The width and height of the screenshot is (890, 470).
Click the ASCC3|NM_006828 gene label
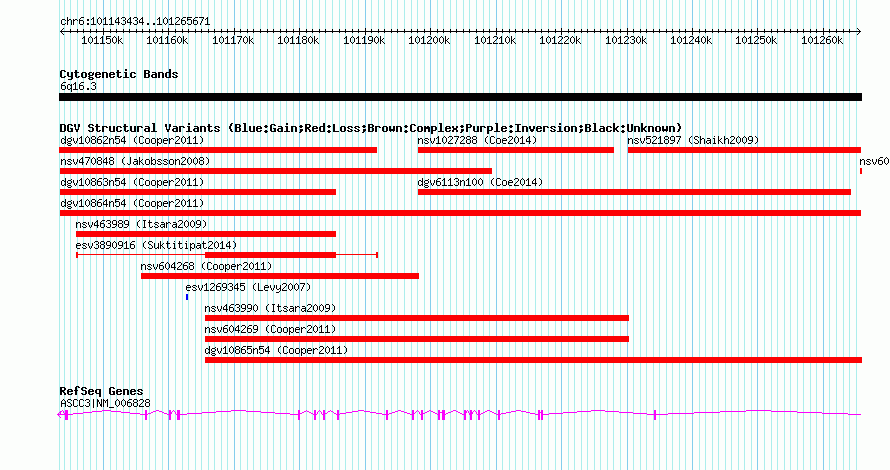(106, 404)
